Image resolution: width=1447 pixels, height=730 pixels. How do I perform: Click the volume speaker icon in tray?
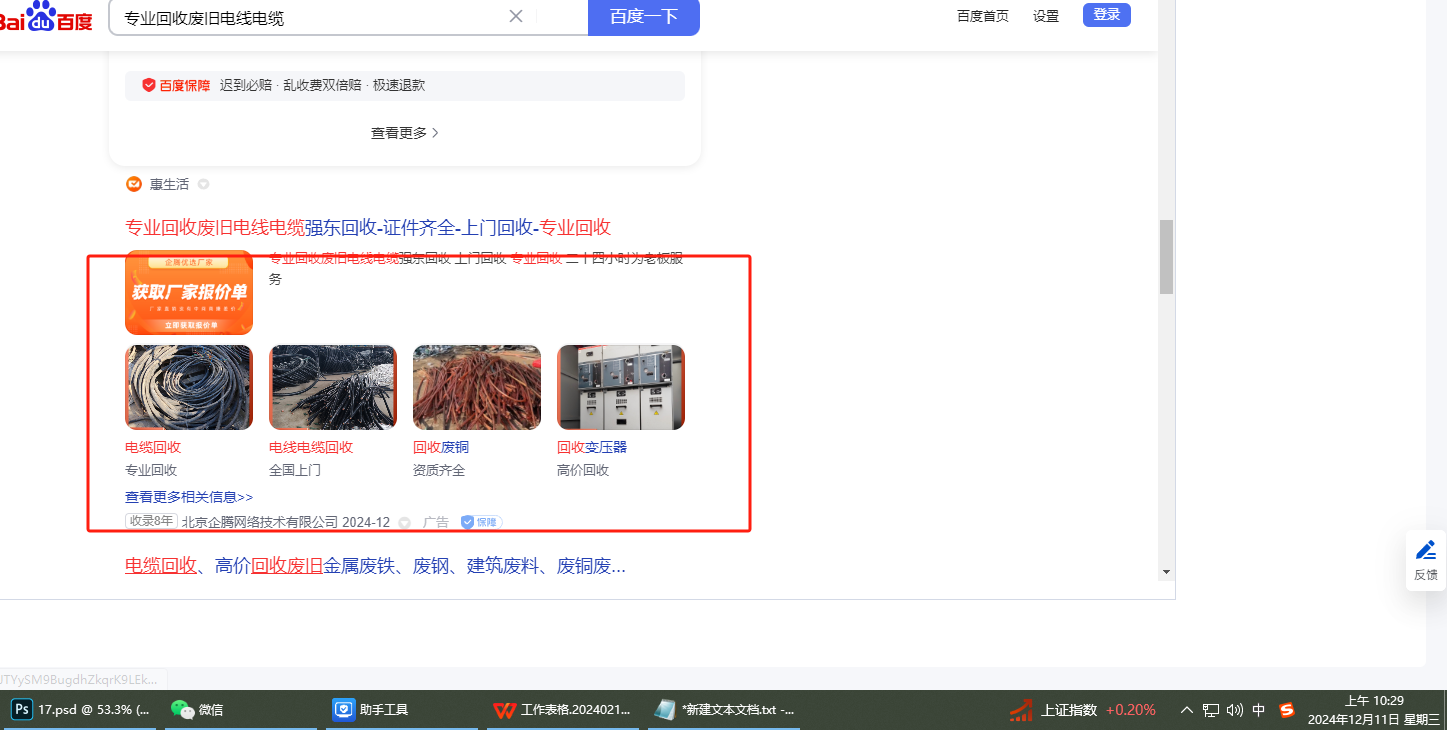click(x=1235, y=710)
